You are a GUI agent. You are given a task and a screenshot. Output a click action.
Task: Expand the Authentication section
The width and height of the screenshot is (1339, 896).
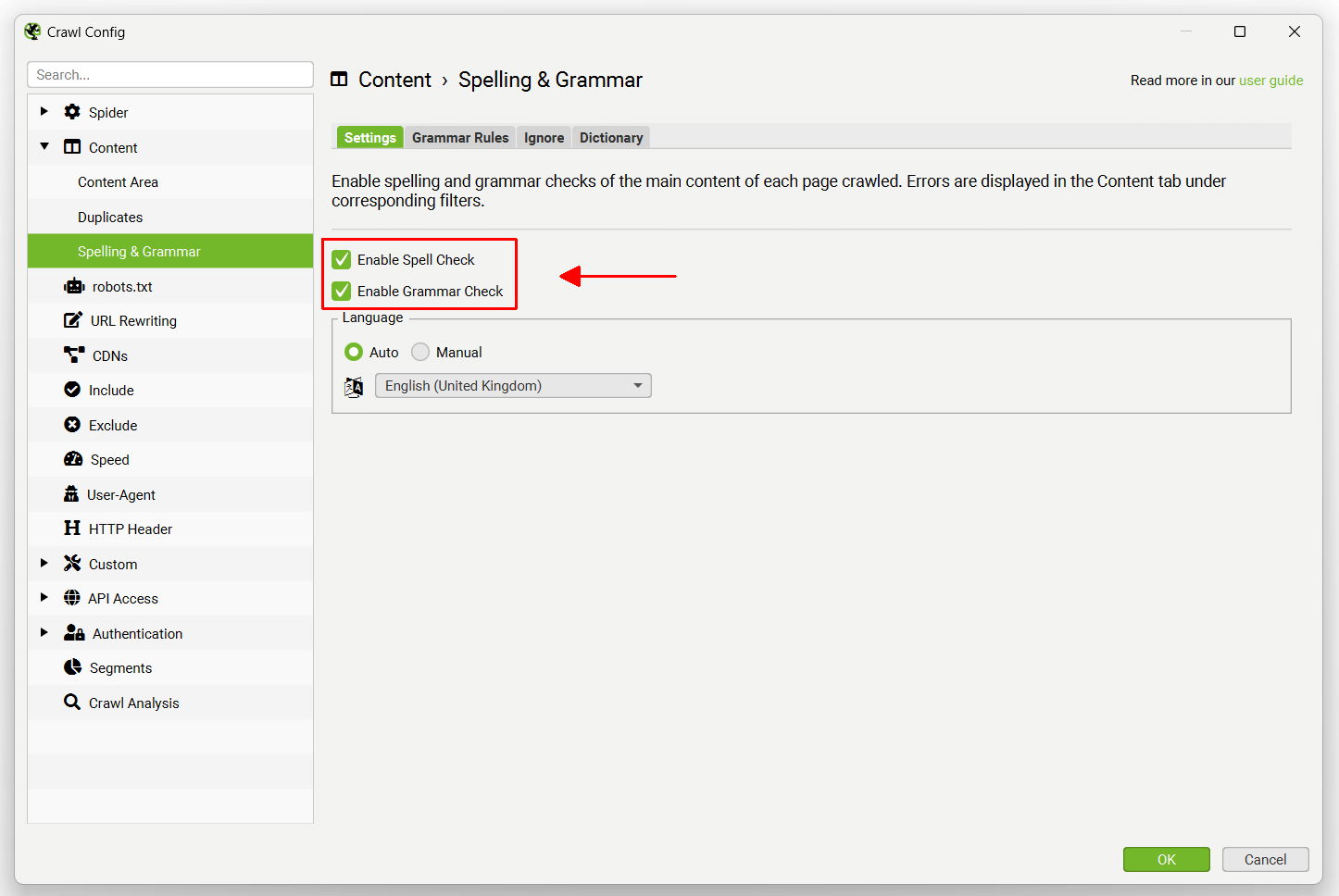click(44, 632)
